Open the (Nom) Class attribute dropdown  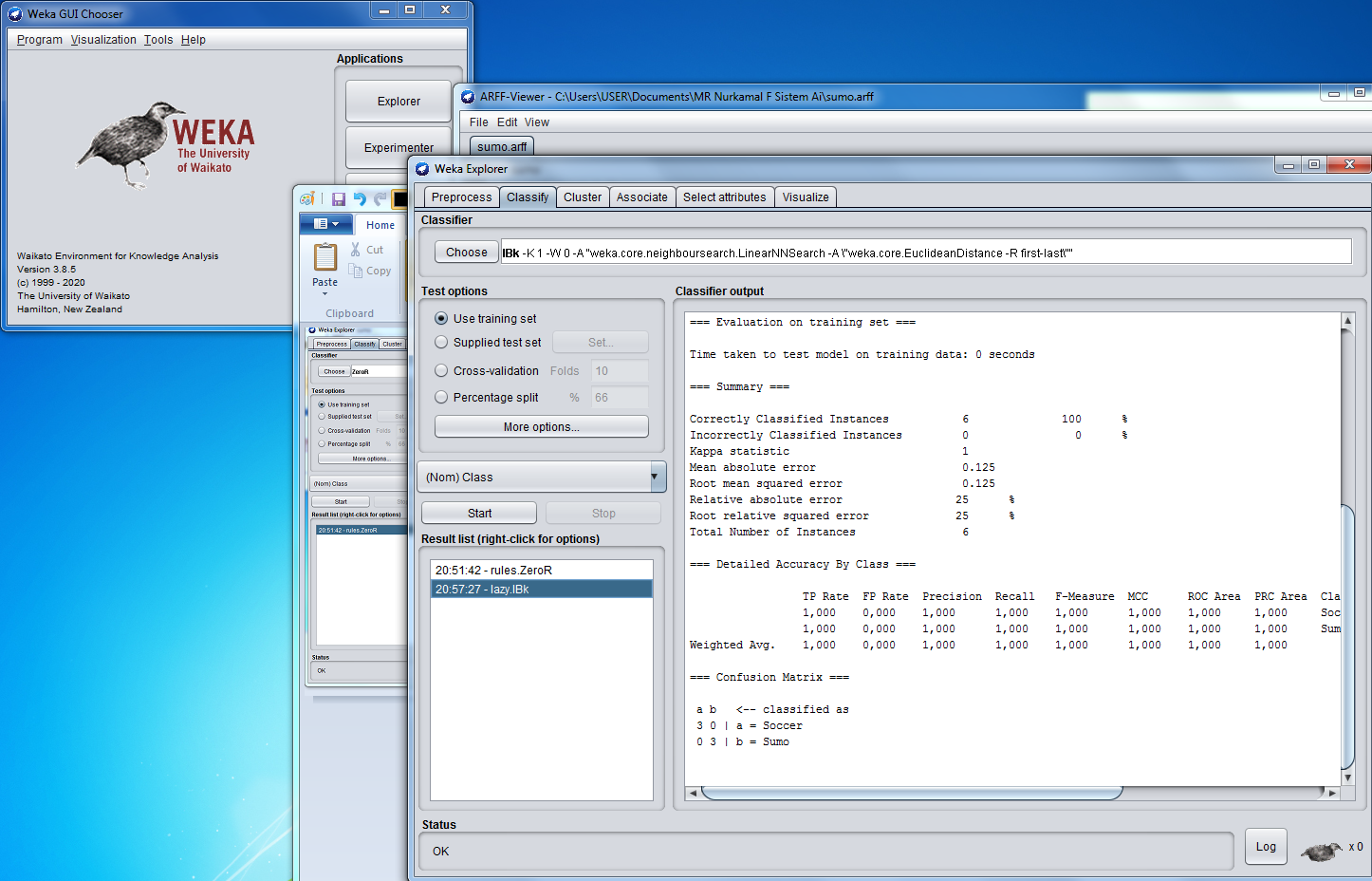pyautogui.click(x=542, y=477)
